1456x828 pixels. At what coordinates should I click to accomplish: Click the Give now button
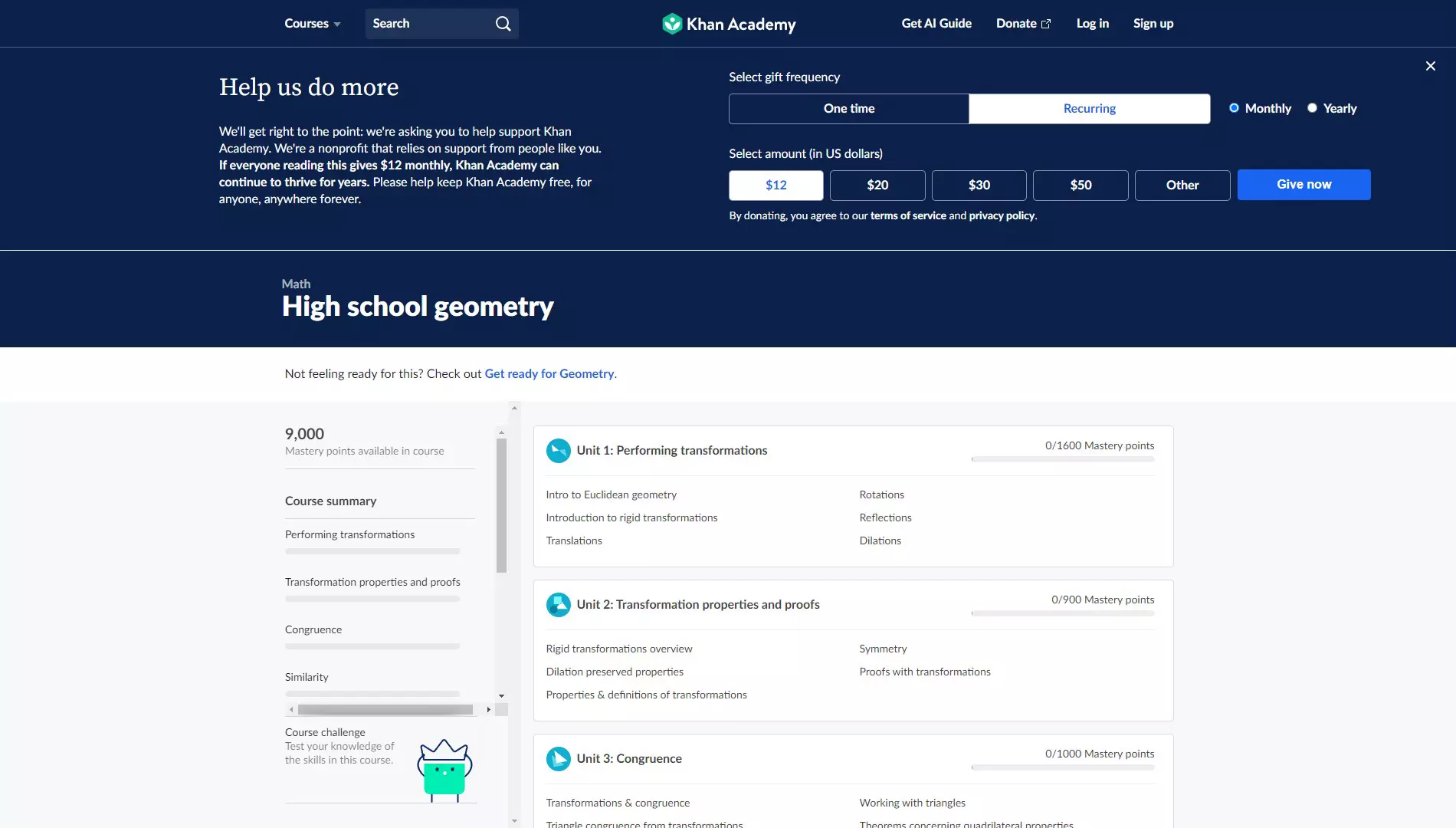click(x=1303, y=184)
